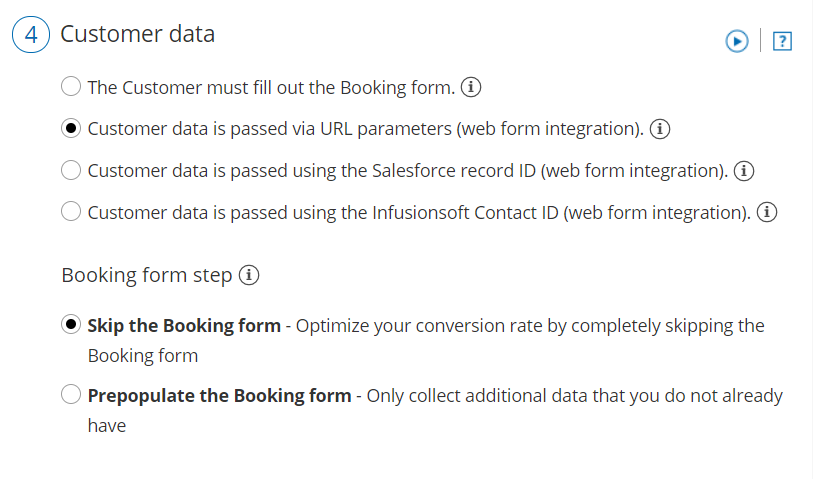Show info for 'Customer must fill out' option
This screenshot has height=479, width=813.
472,87
